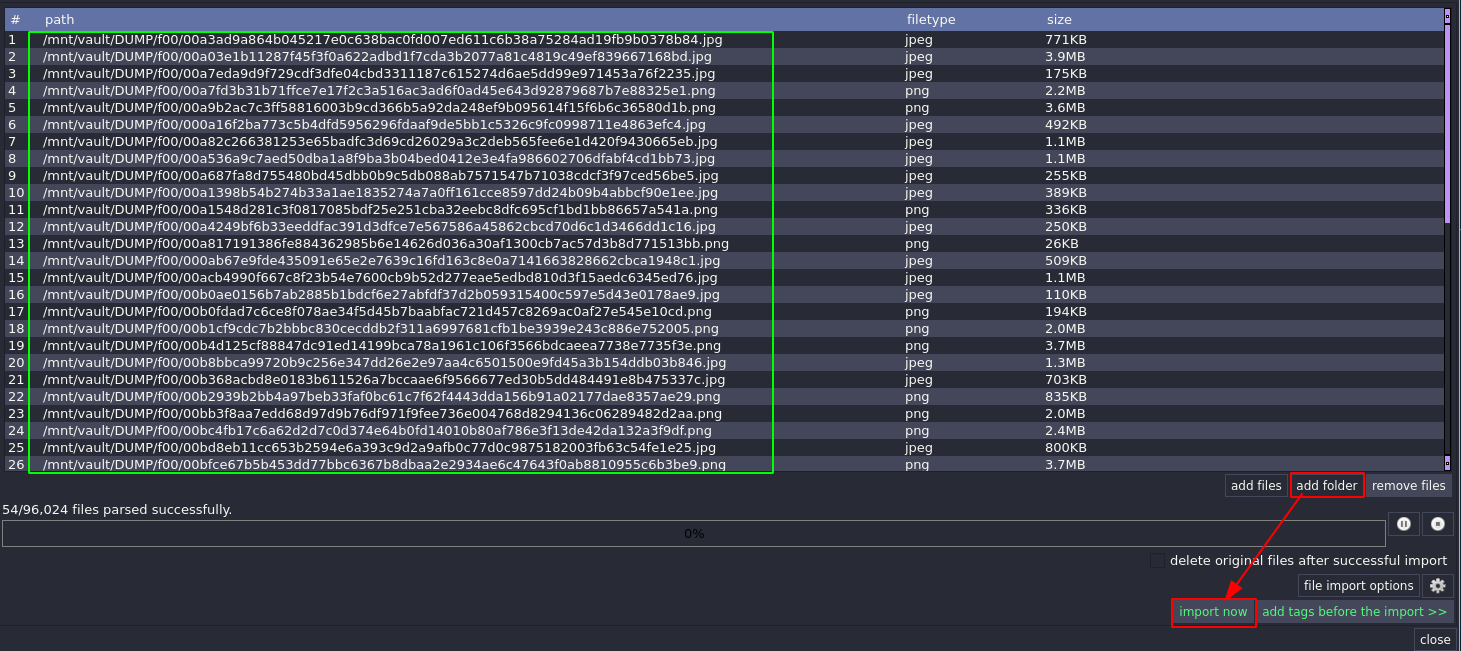Select the path starting 00a536a9c7aed50
This screenshot has height=651, width=1461.
(x=723, y=159)
